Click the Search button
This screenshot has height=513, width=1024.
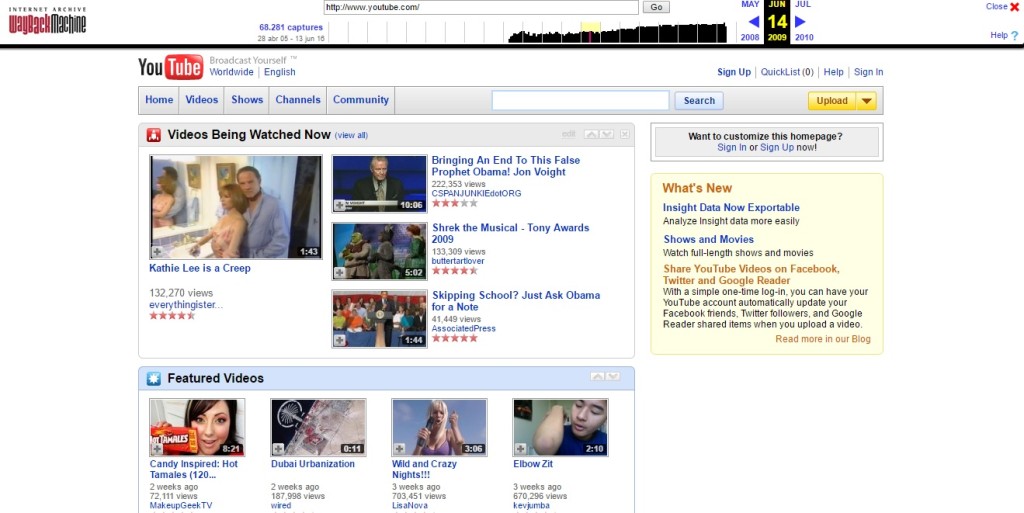pos(699,101)
